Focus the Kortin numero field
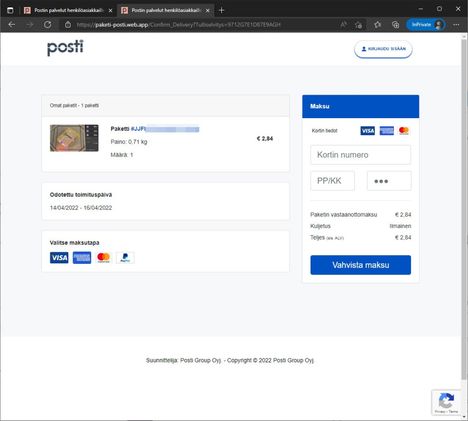 (x=361, y=155)
